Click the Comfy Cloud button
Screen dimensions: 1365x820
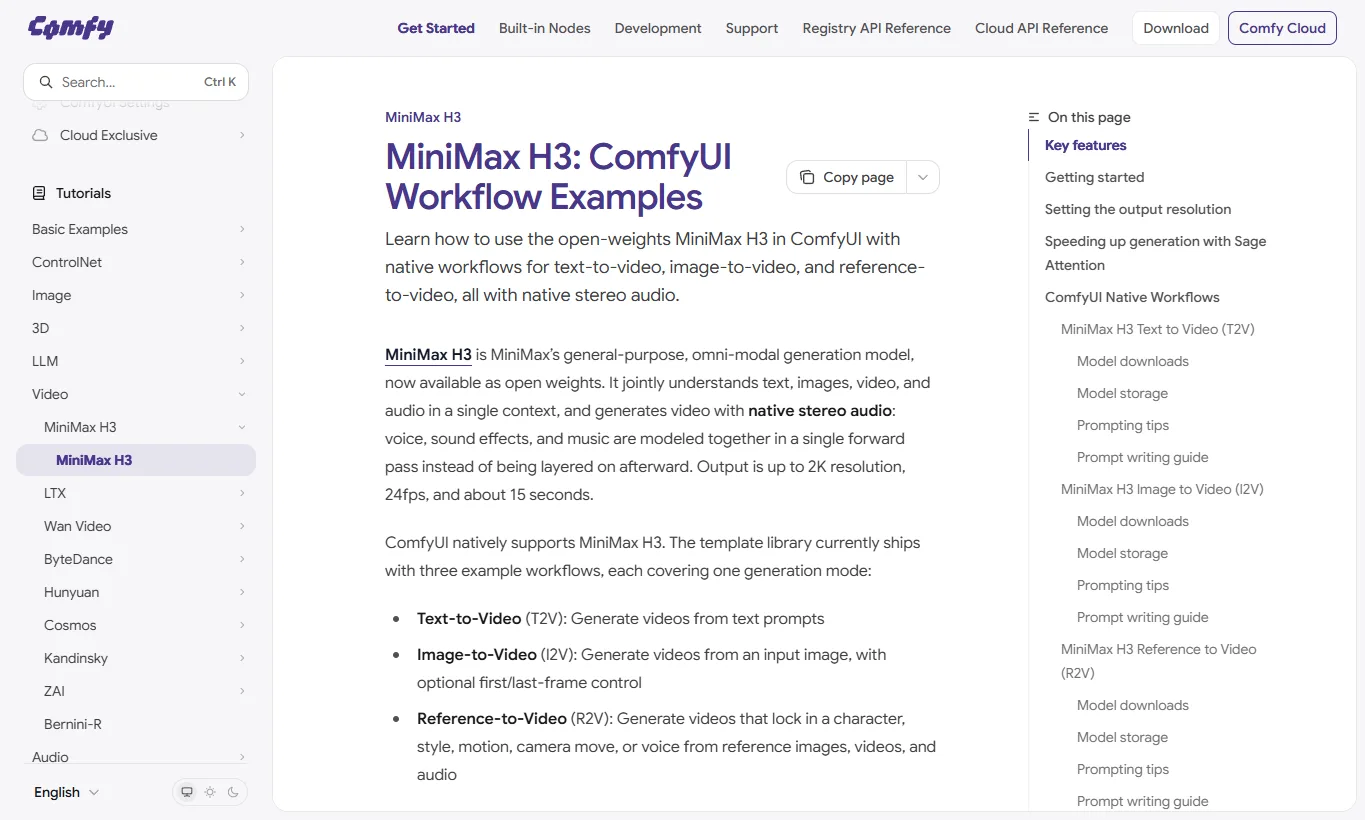[1282, 28]
